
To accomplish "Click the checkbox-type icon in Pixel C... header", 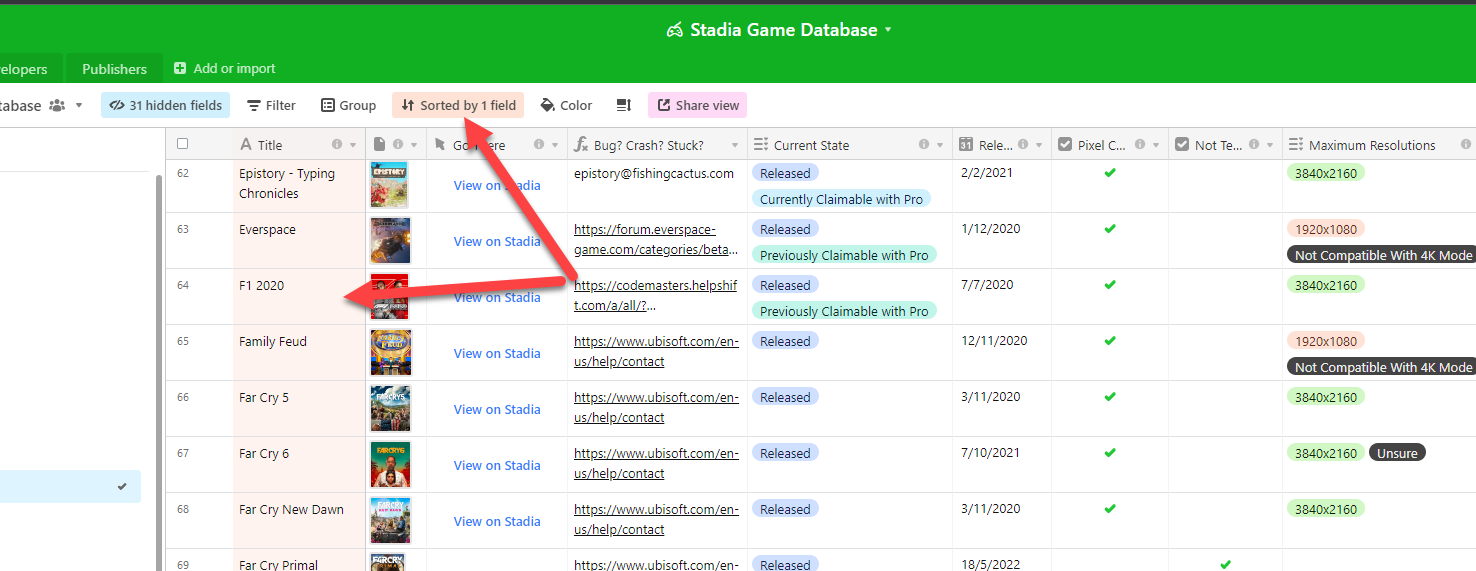I will 1065,144.
